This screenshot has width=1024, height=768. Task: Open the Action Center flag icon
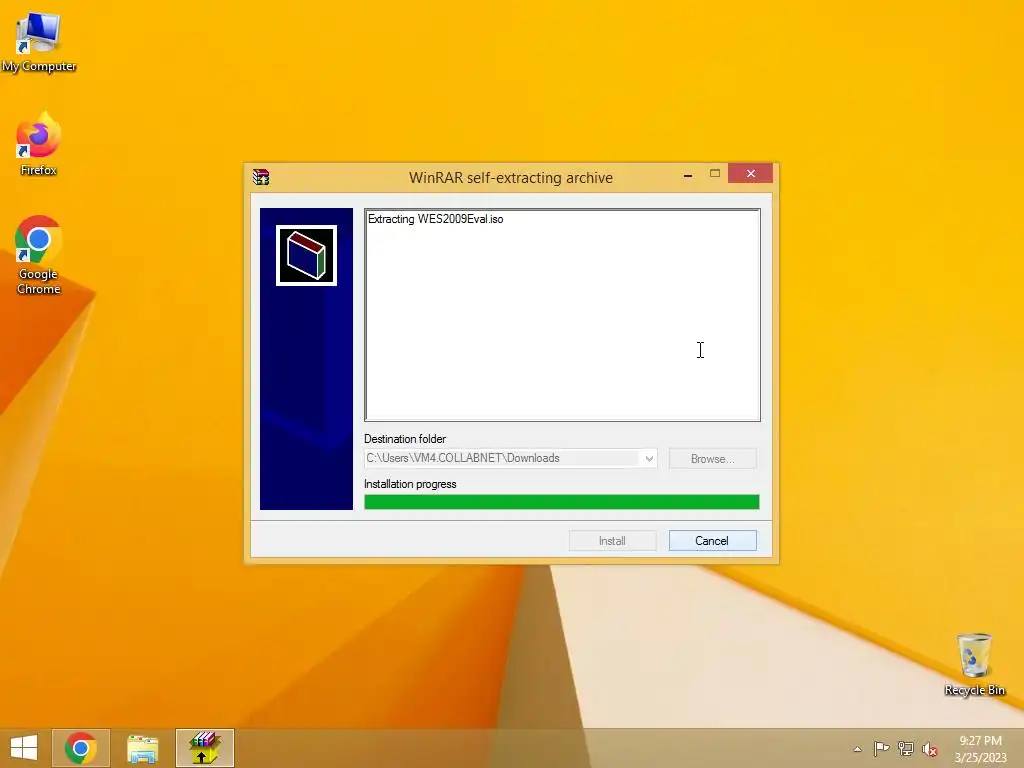point(881,748)
